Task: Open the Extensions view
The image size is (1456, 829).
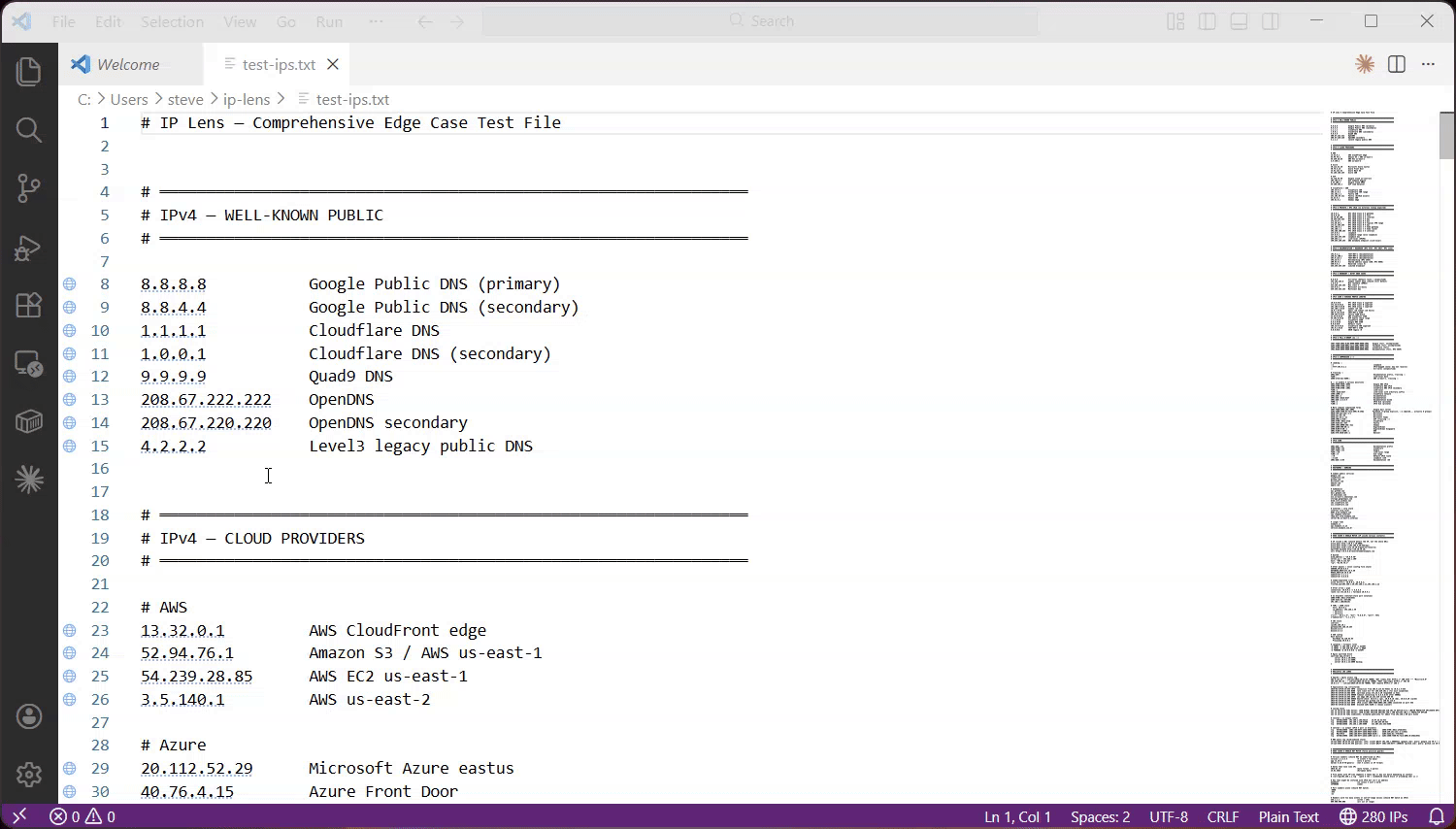Action: [x=29, y=305]
